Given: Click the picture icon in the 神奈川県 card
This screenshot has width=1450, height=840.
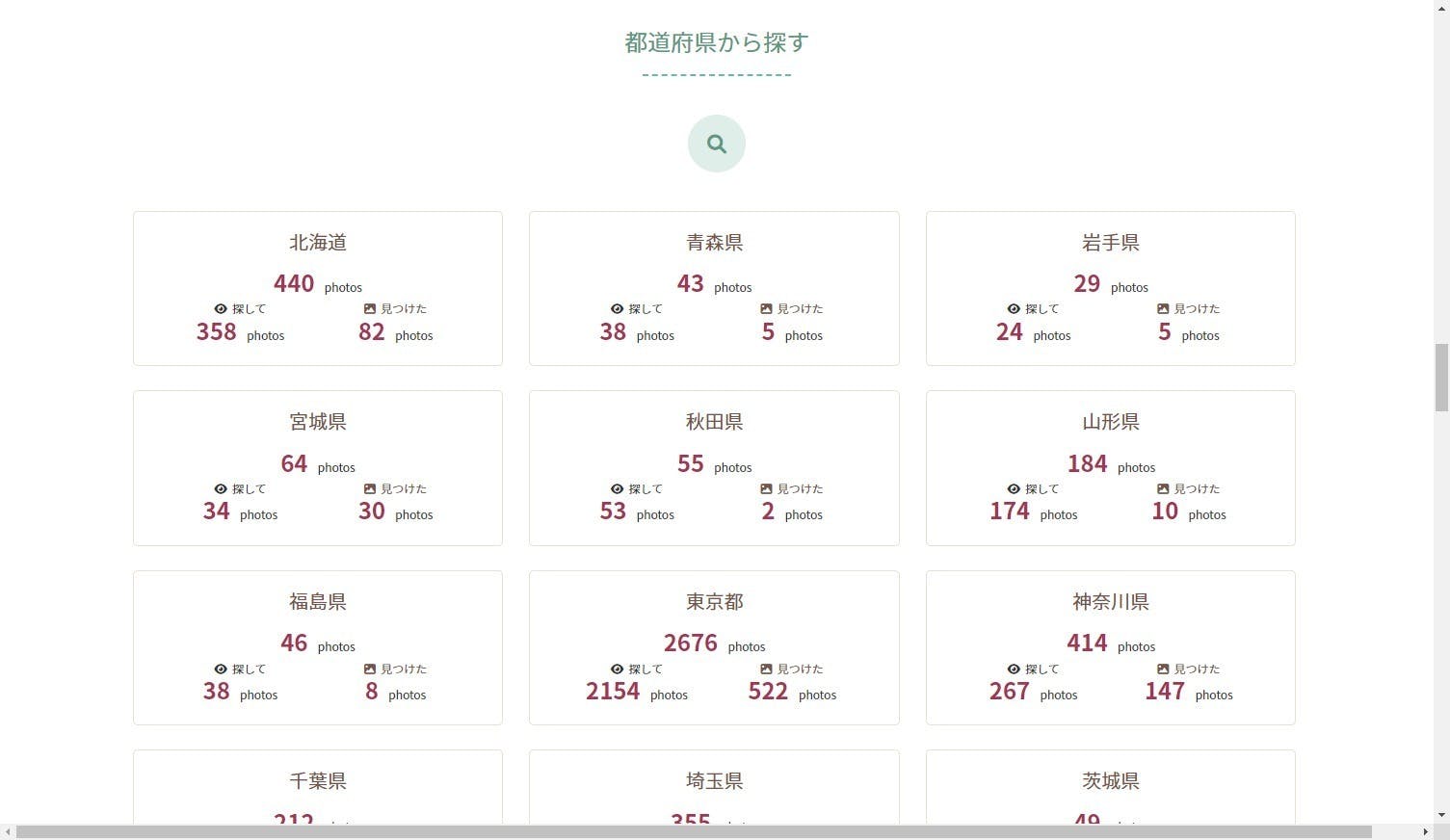Looking at the screenshot, I should pos(1163,669).
